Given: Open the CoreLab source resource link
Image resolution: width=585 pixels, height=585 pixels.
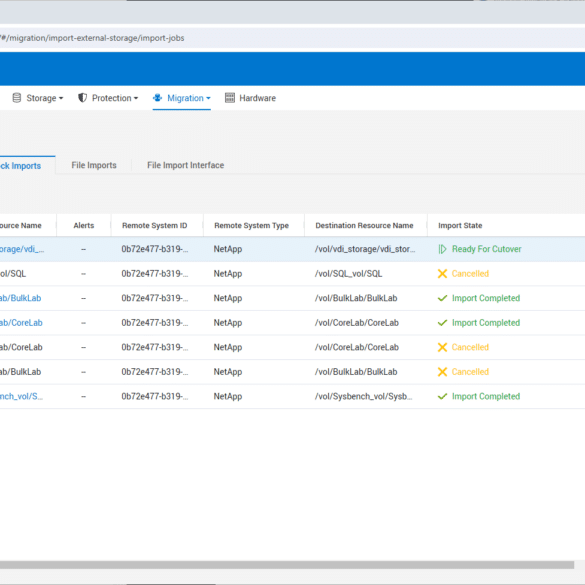Looking at the screenshot, I should [x=21, y=323].
